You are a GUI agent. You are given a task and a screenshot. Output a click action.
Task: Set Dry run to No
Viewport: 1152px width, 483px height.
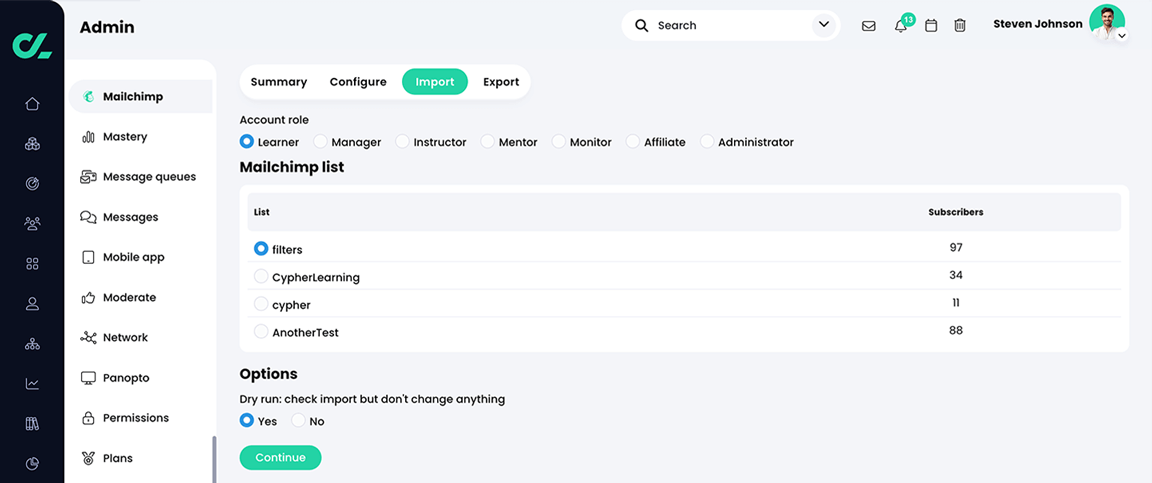point(298,421)
